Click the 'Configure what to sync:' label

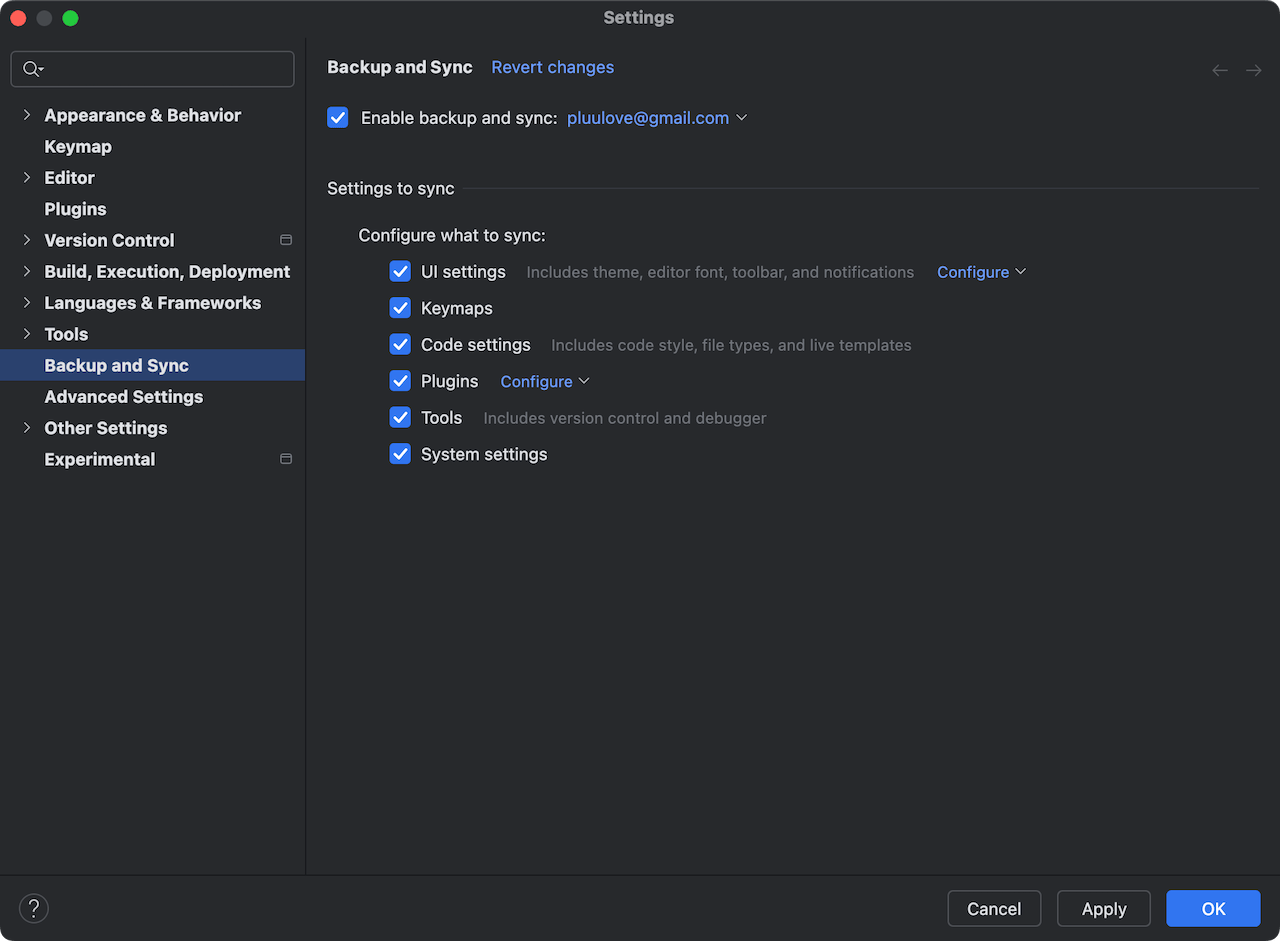tap(452, 236)
